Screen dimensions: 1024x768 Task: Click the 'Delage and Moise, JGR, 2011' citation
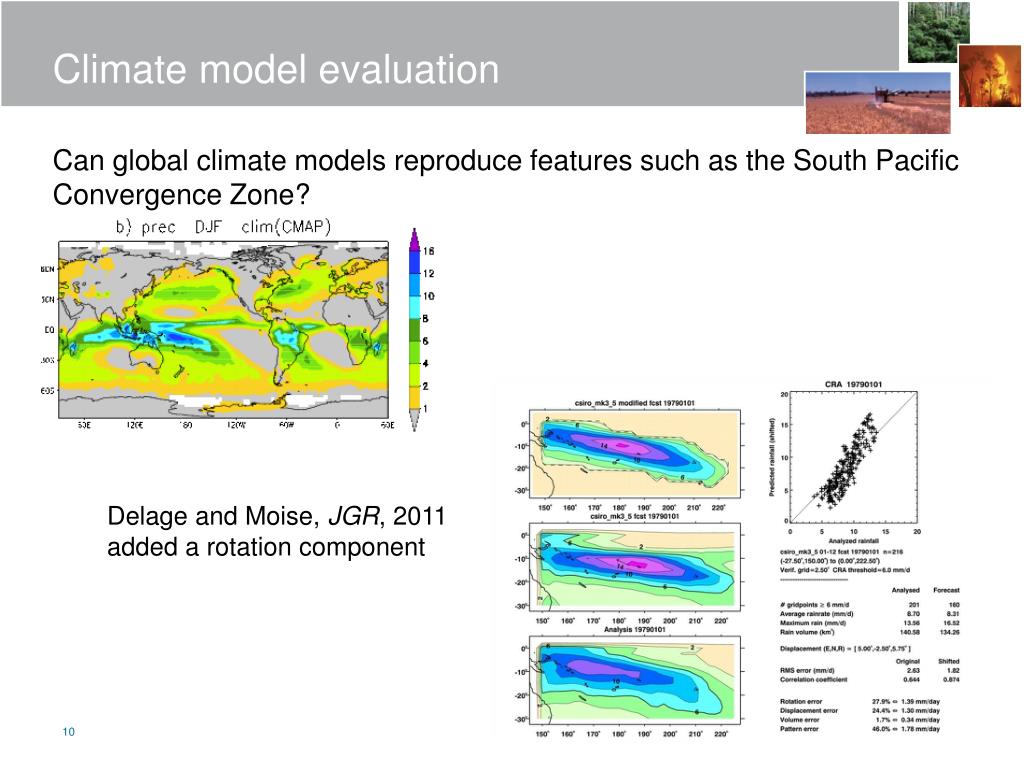point(276,516)
